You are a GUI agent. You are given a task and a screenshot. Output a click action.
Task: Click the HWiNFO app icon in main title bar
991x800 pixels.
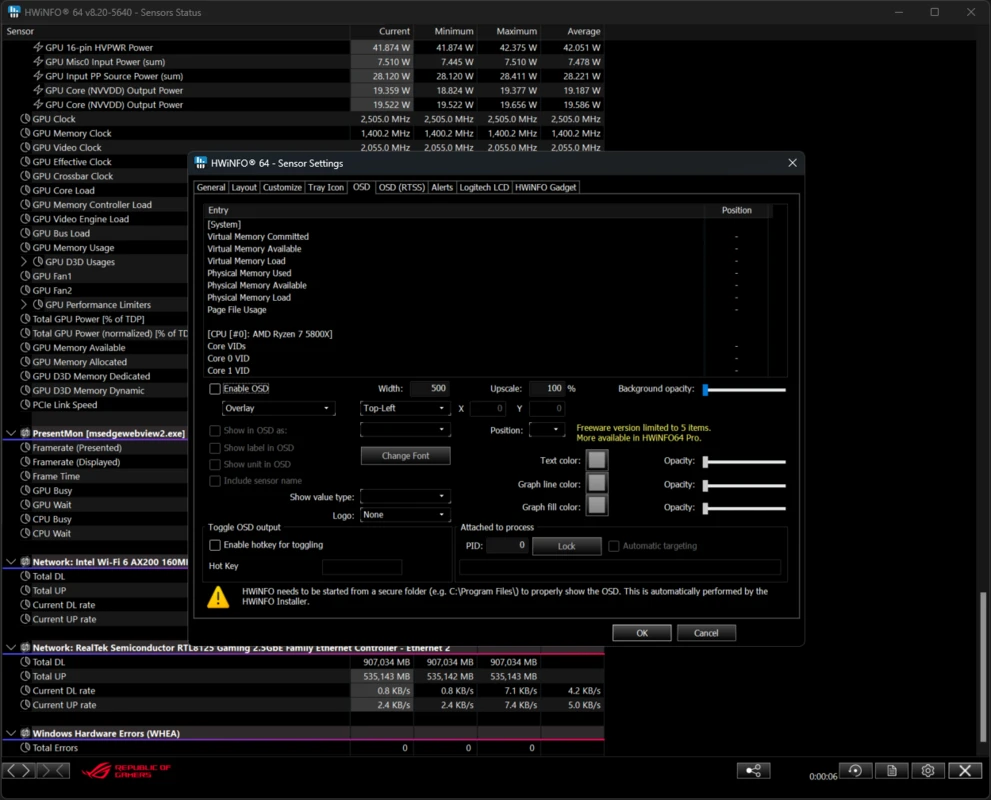click(x=14, y=12)
